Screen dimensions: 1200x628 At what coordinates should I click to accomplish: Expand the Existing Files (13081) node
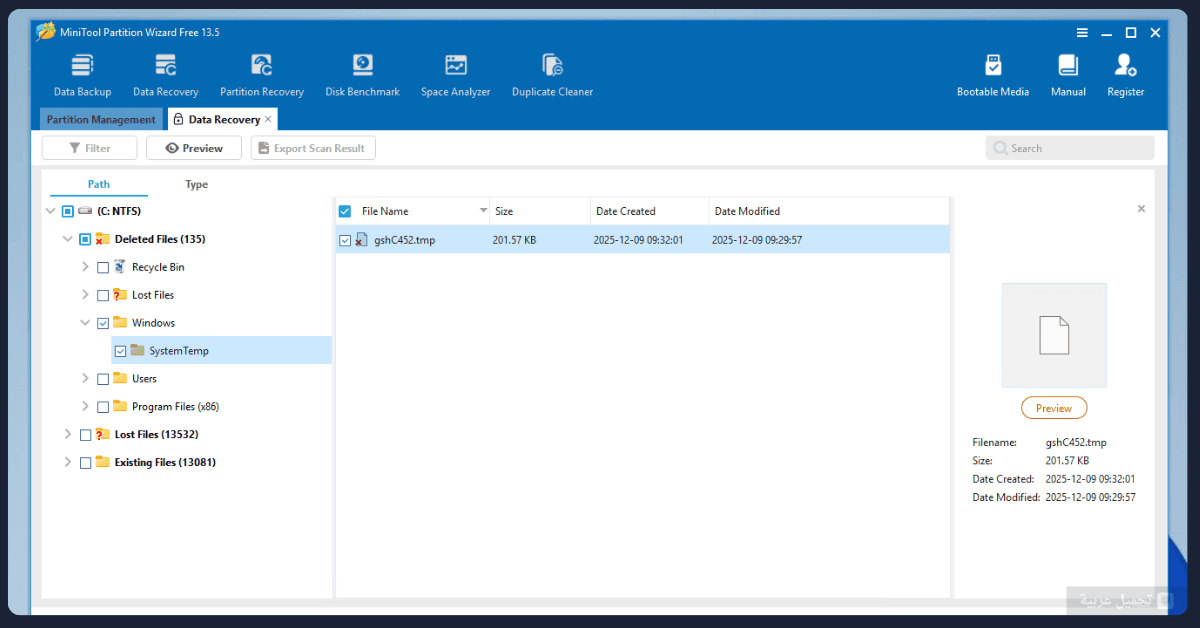click(x=68, y=463)
